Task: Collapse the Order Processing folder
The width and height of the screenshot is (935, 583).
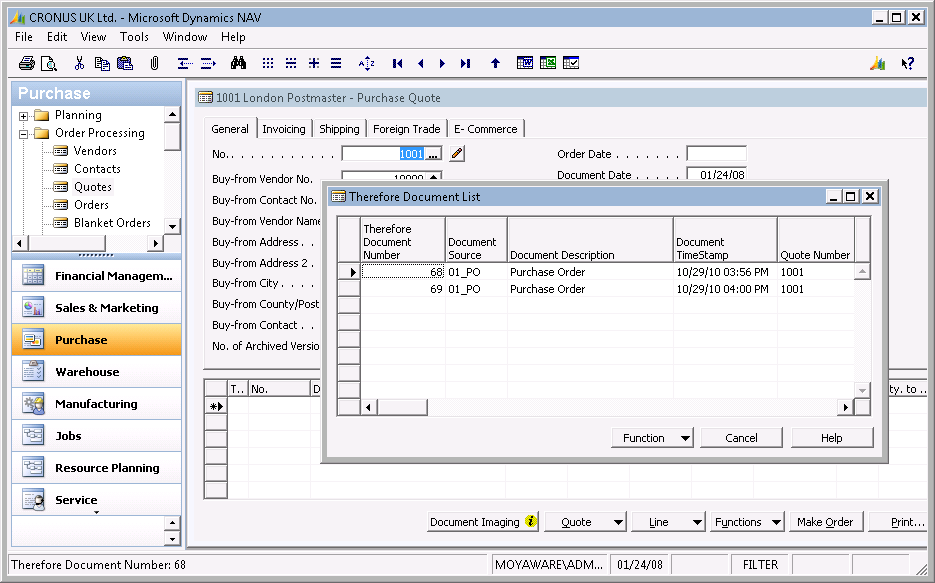Action: tap(23, 134)
